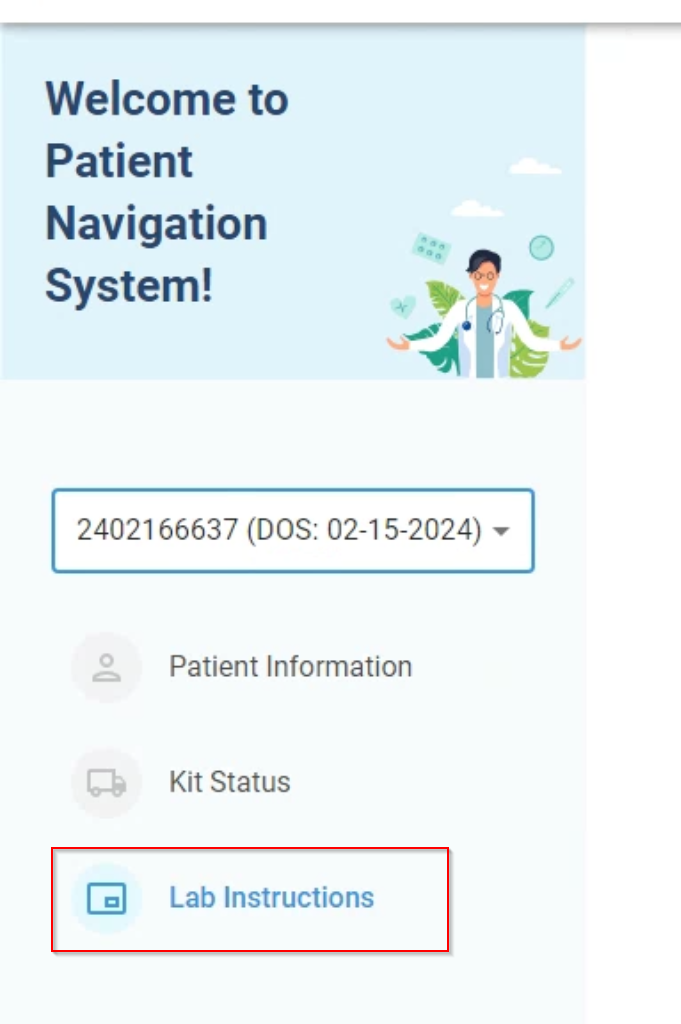
Task: Click the Kit Status truck icon
Action: (106, 782)
